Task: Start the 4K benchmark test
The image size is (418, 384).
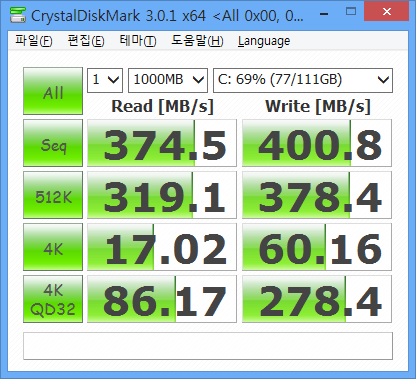Action: [x=53, y=247]
